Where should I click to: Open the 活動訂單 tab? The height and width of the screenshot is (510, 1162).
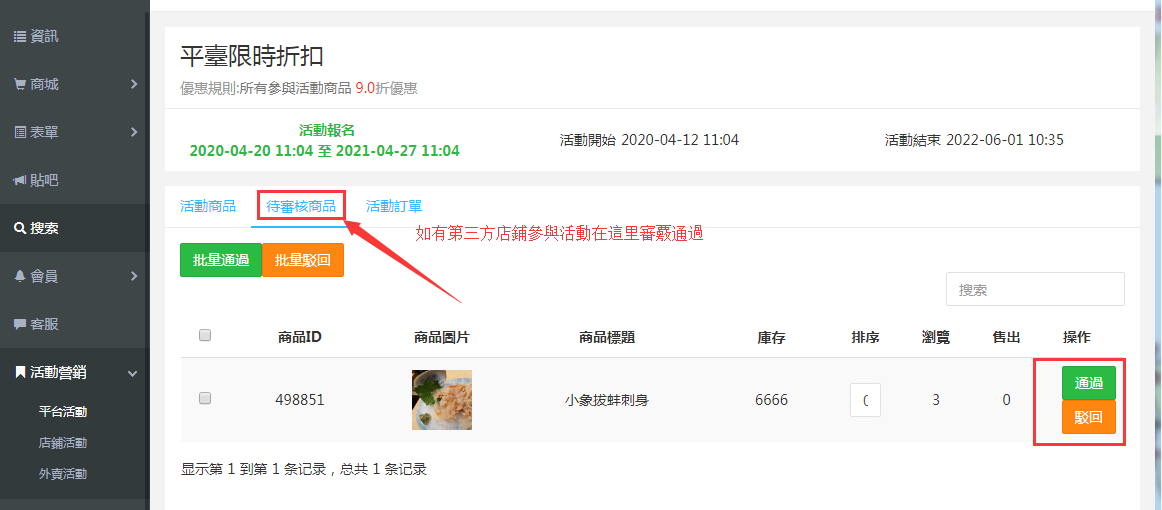(394, 206)
